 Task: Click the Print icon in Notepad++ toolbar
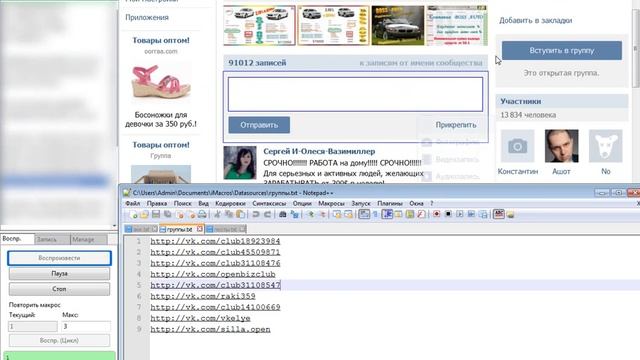click(x=203, y=214)
